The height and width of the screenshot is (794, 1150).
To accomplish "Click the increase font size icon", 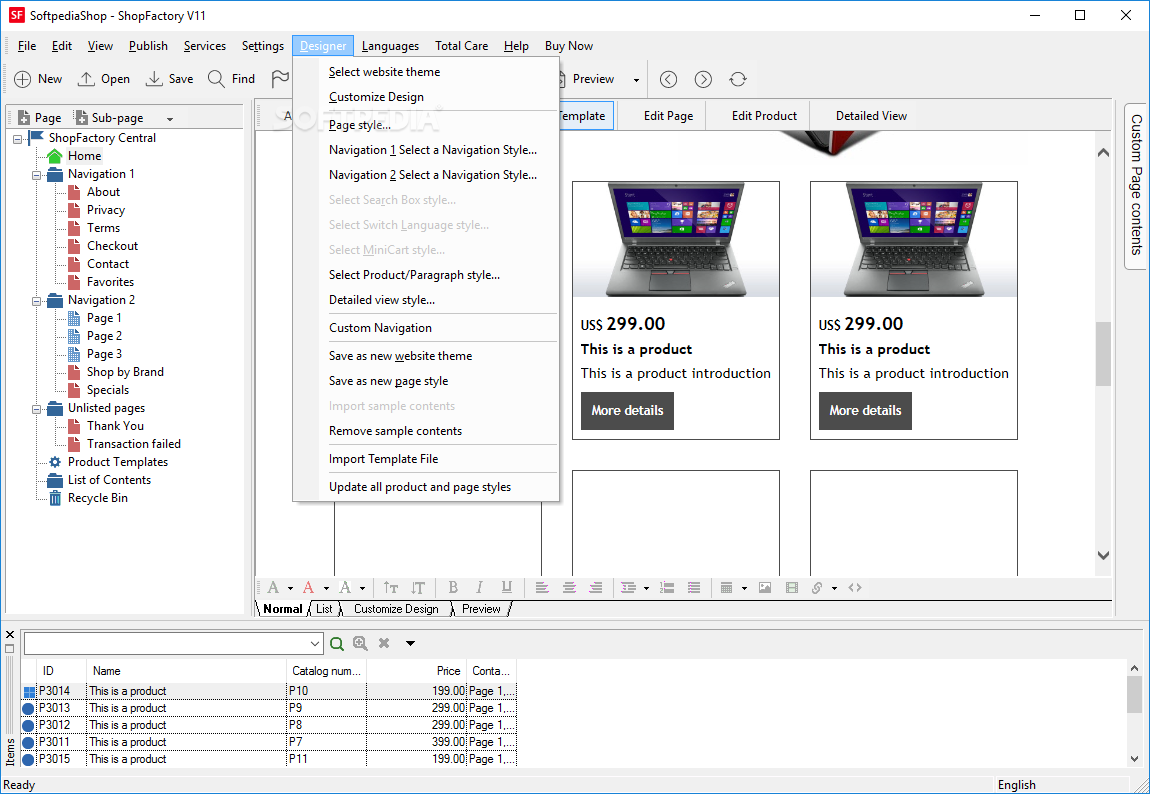I will (x=391, y=587).
